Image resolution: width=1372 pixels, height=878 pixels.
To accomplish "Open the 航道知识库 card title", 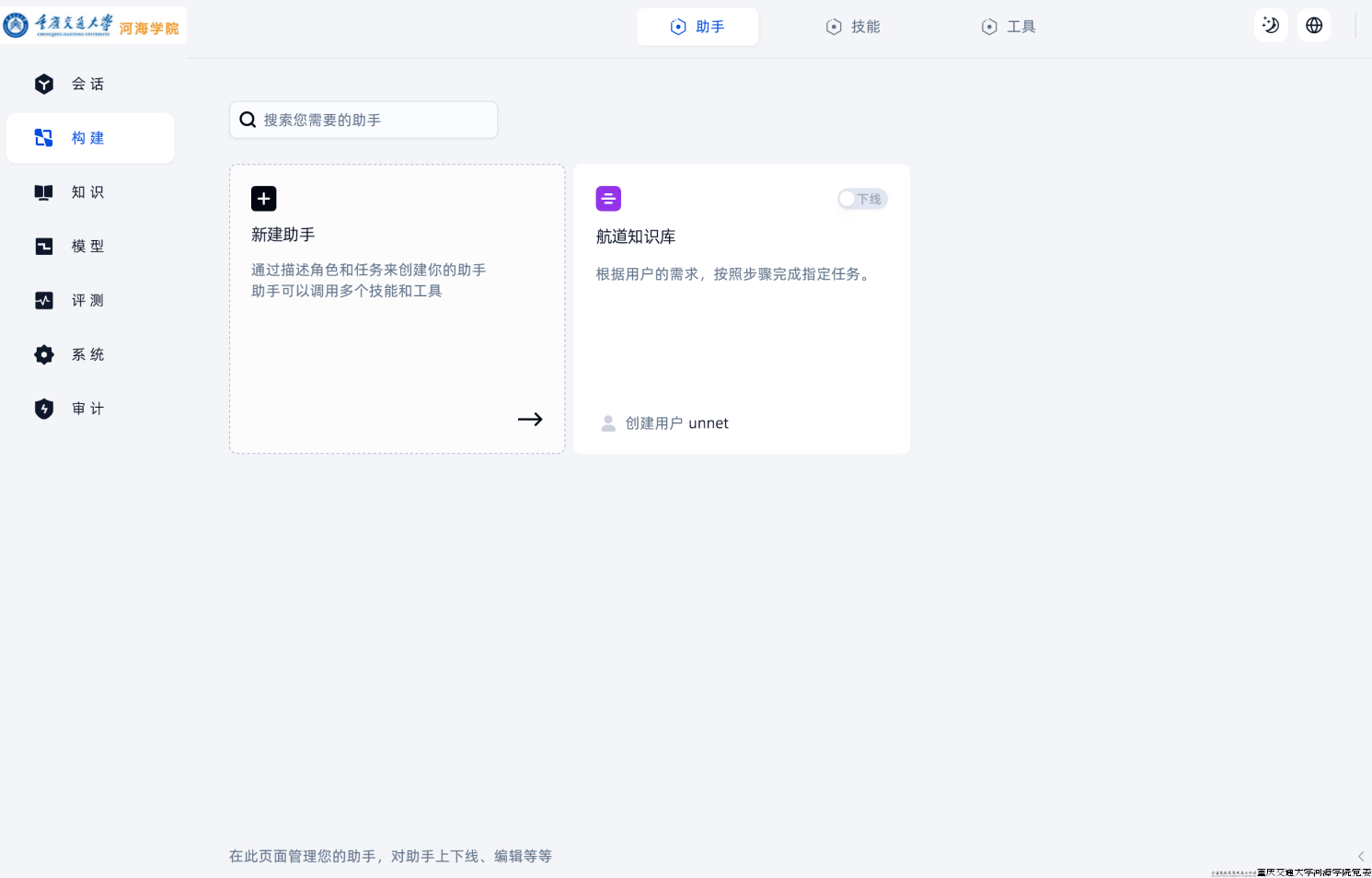I will click(636, 237).
